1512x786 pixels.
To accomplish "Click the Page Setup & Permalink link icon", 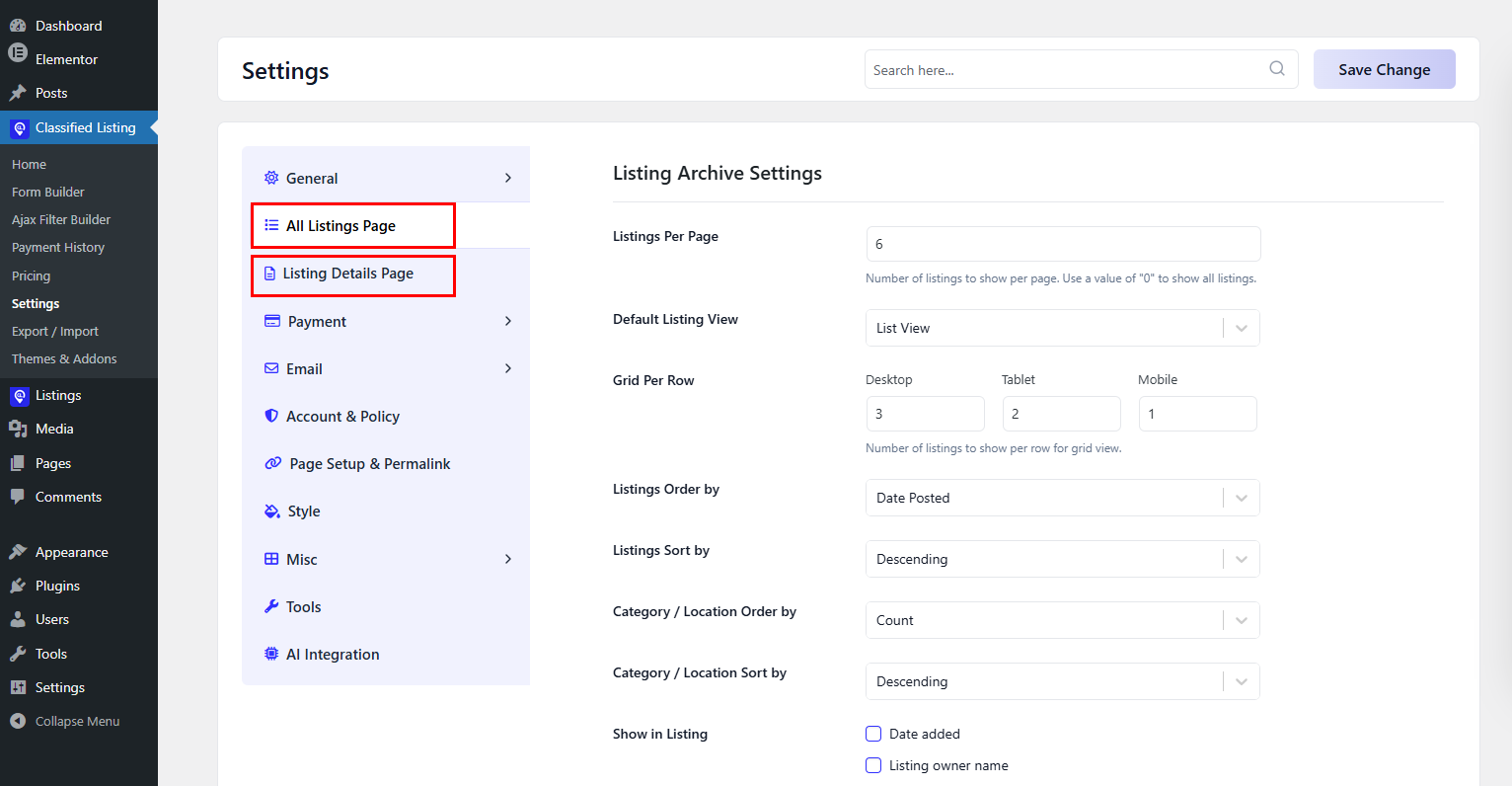I will click(273, 463).
